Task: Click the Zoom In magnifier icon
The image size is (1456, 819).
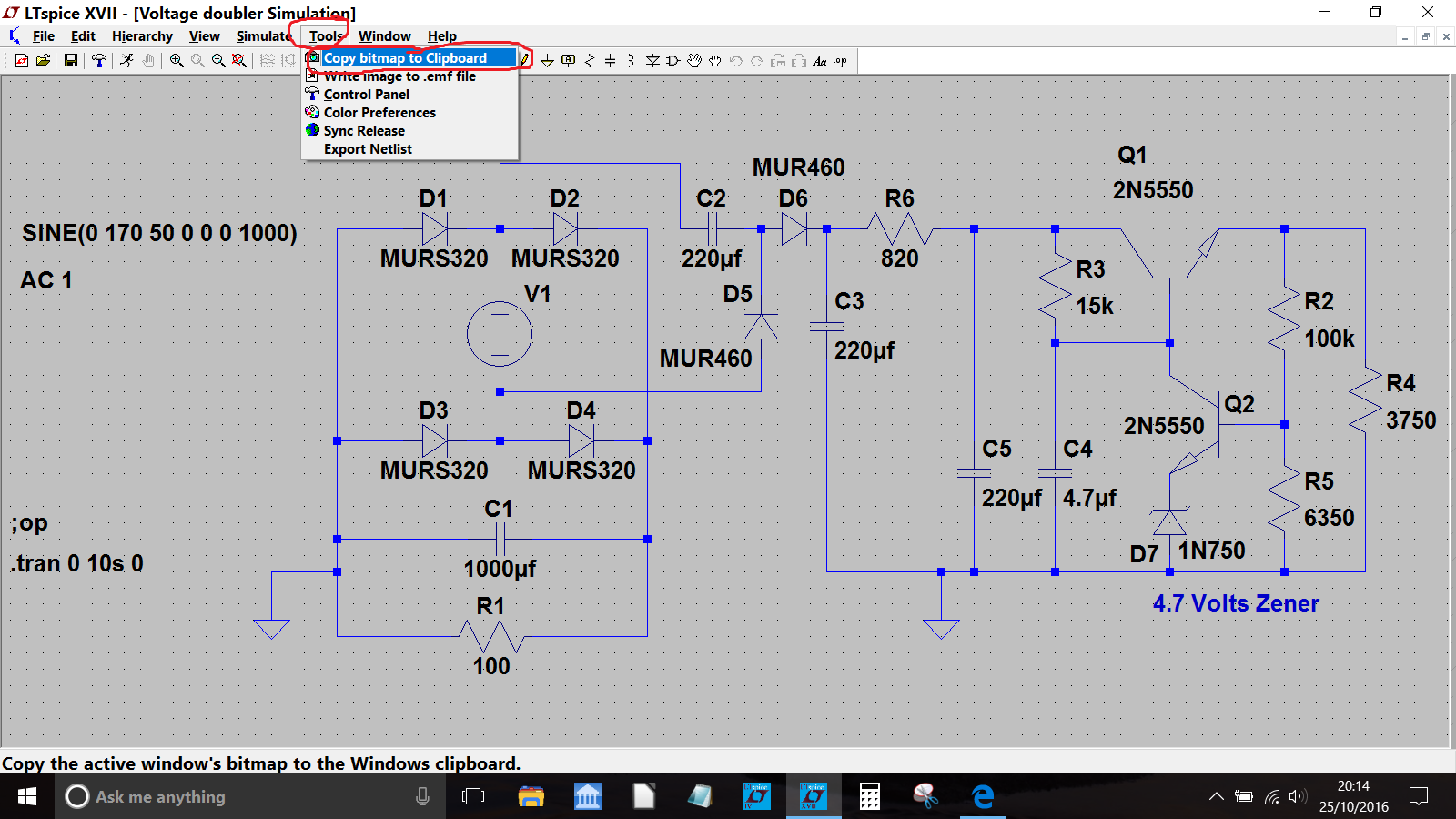Action: point(177,61)
